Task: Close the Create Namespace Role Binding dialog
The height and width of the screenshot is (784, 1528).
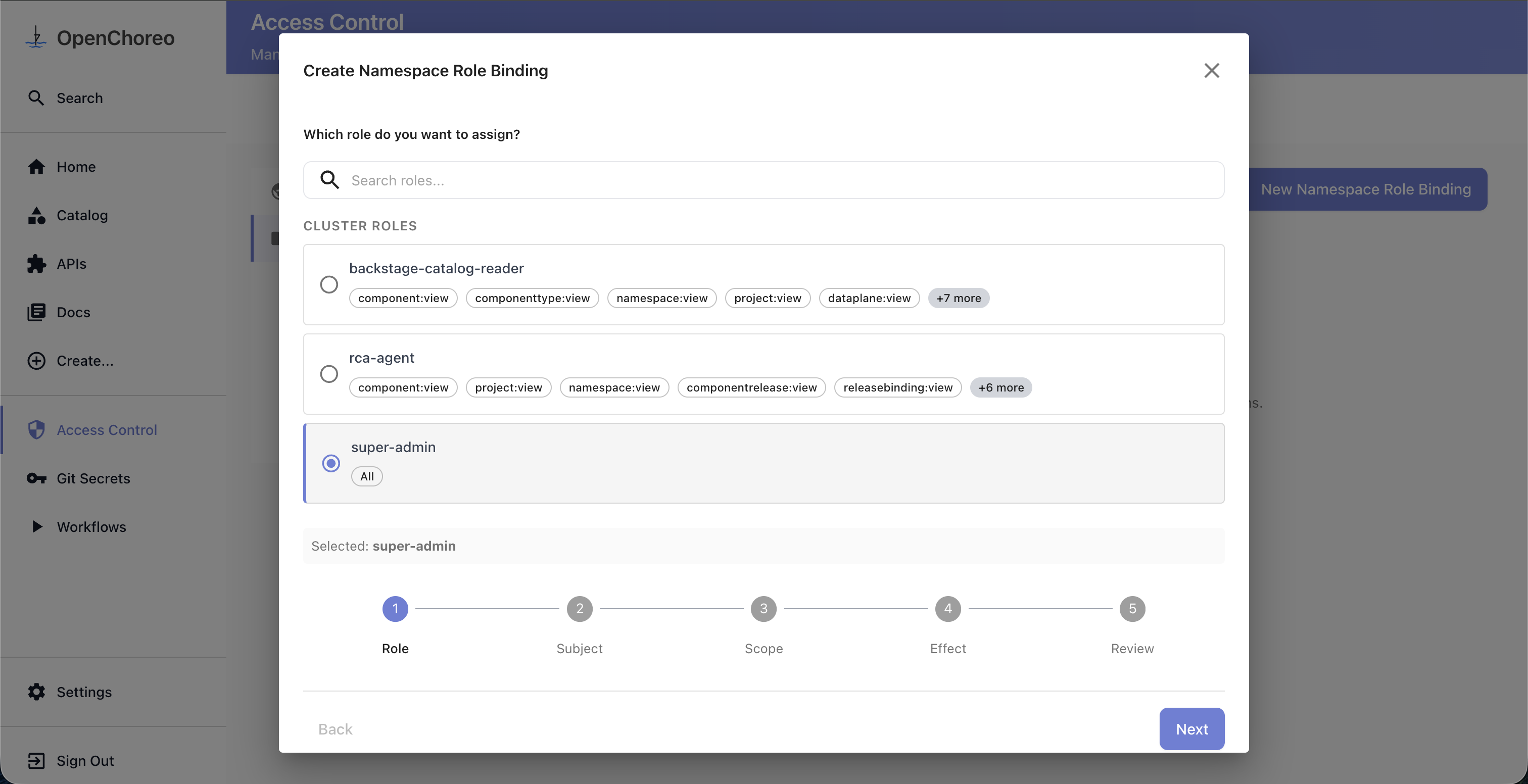Action: point(1211,71)
